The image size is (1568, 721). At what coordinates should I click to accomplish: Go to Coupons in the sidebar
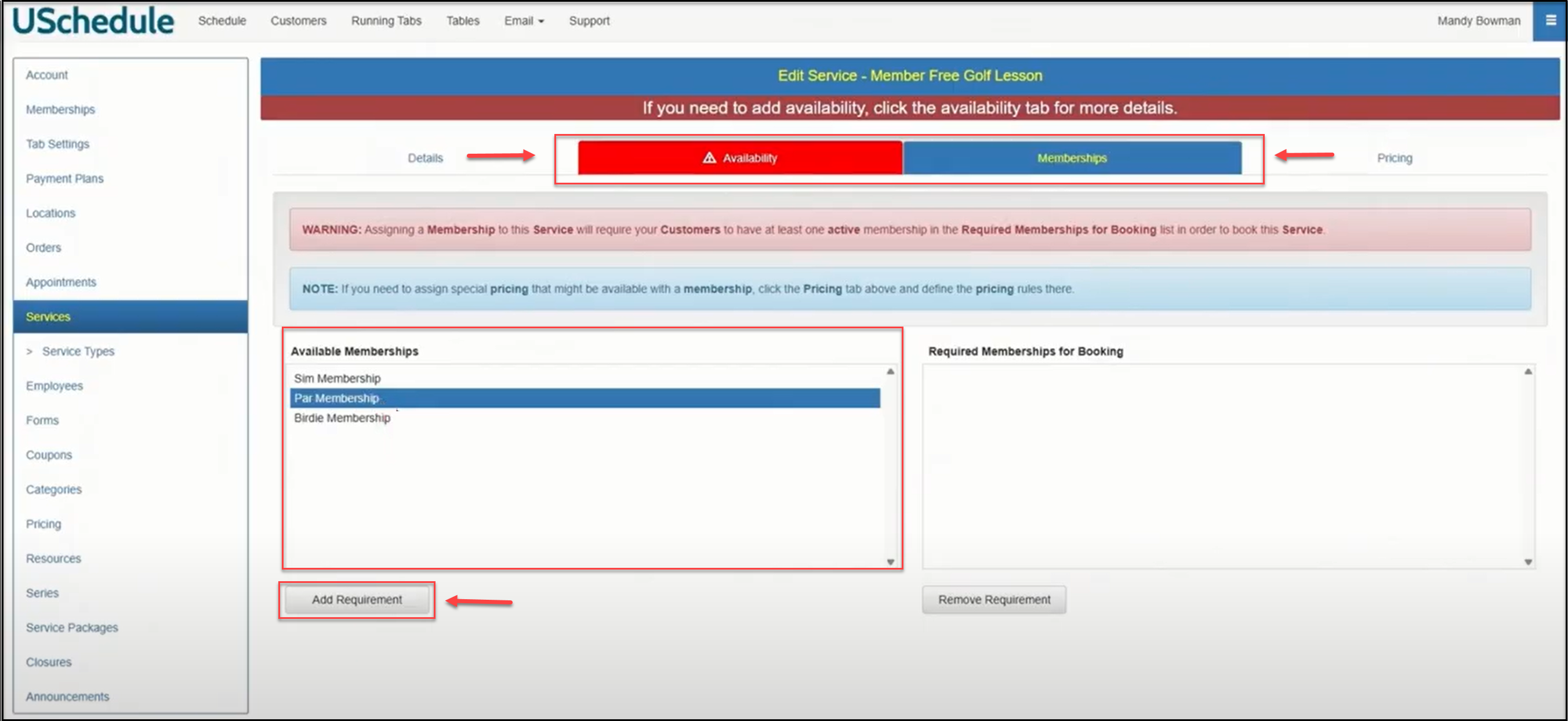coord(49,455)
